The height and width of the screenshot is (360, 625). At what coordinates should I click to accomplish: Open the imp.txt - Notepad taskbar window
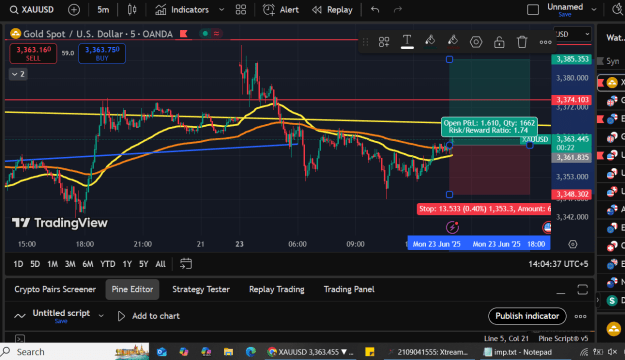[518, 352]
